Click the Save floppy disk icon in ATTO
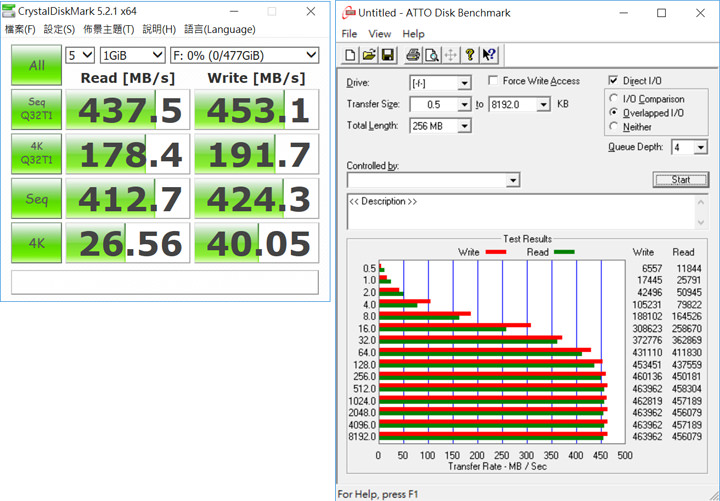The image size is (720, 501). [388, 55]
